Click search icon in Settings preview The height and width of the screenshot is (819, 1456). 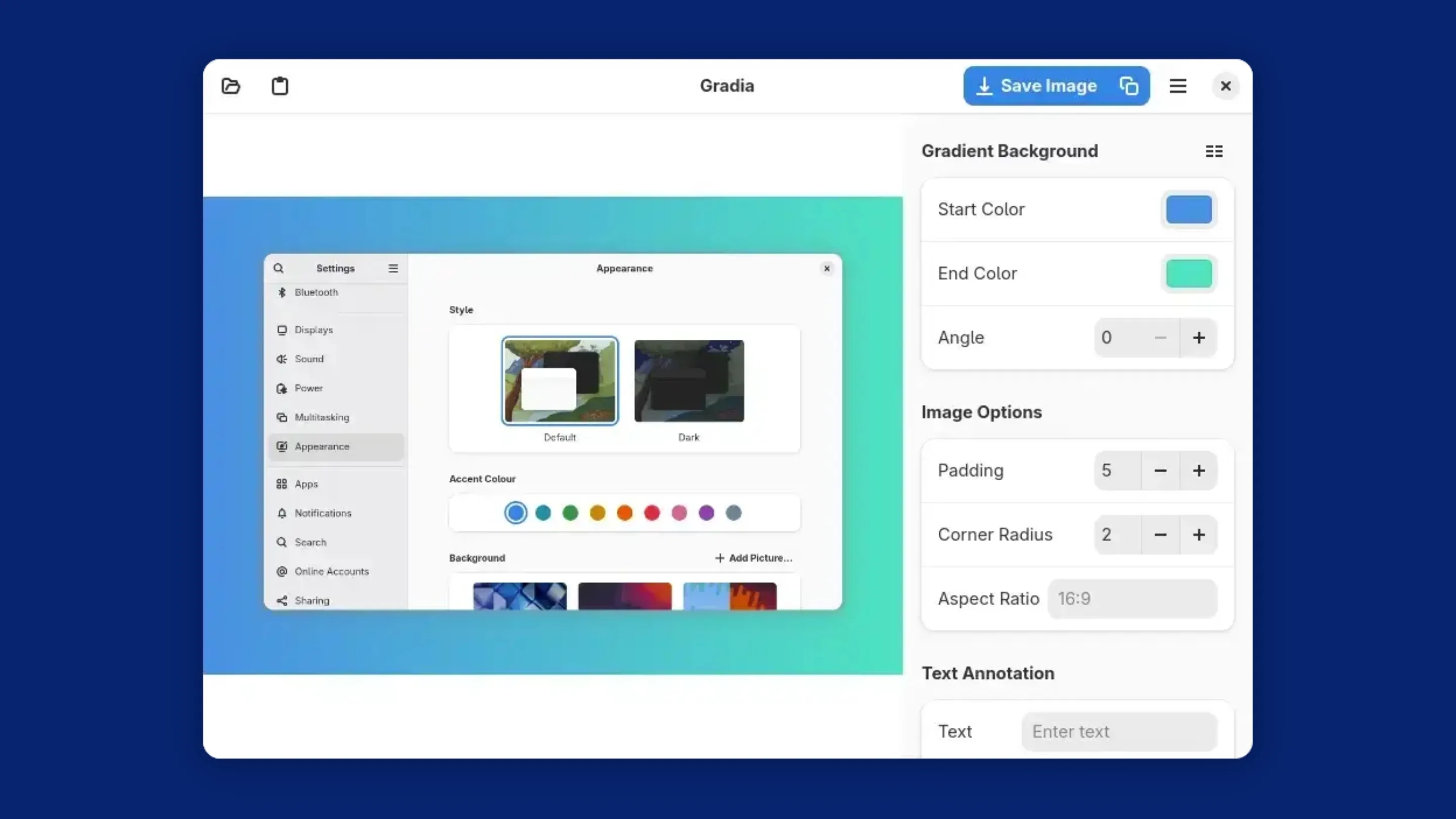click(x=279, y=268)
